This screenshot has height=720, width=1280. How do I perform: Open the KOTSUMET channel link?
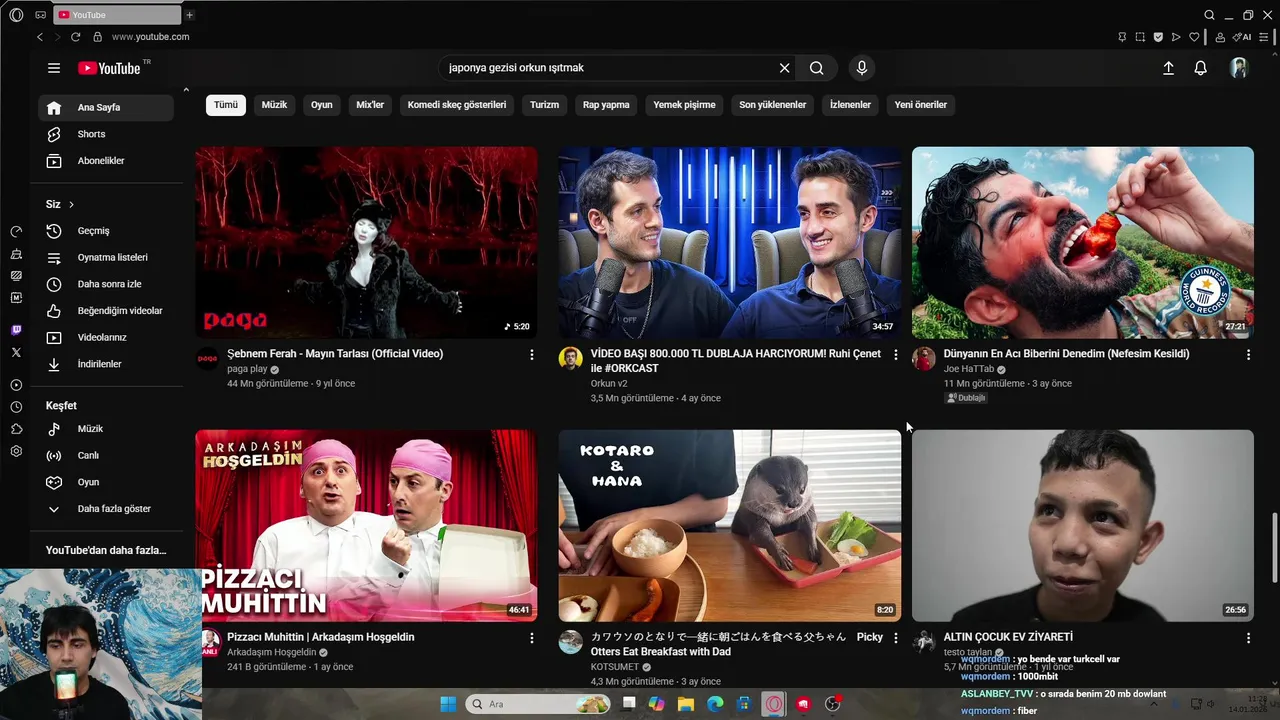(615, 667)
